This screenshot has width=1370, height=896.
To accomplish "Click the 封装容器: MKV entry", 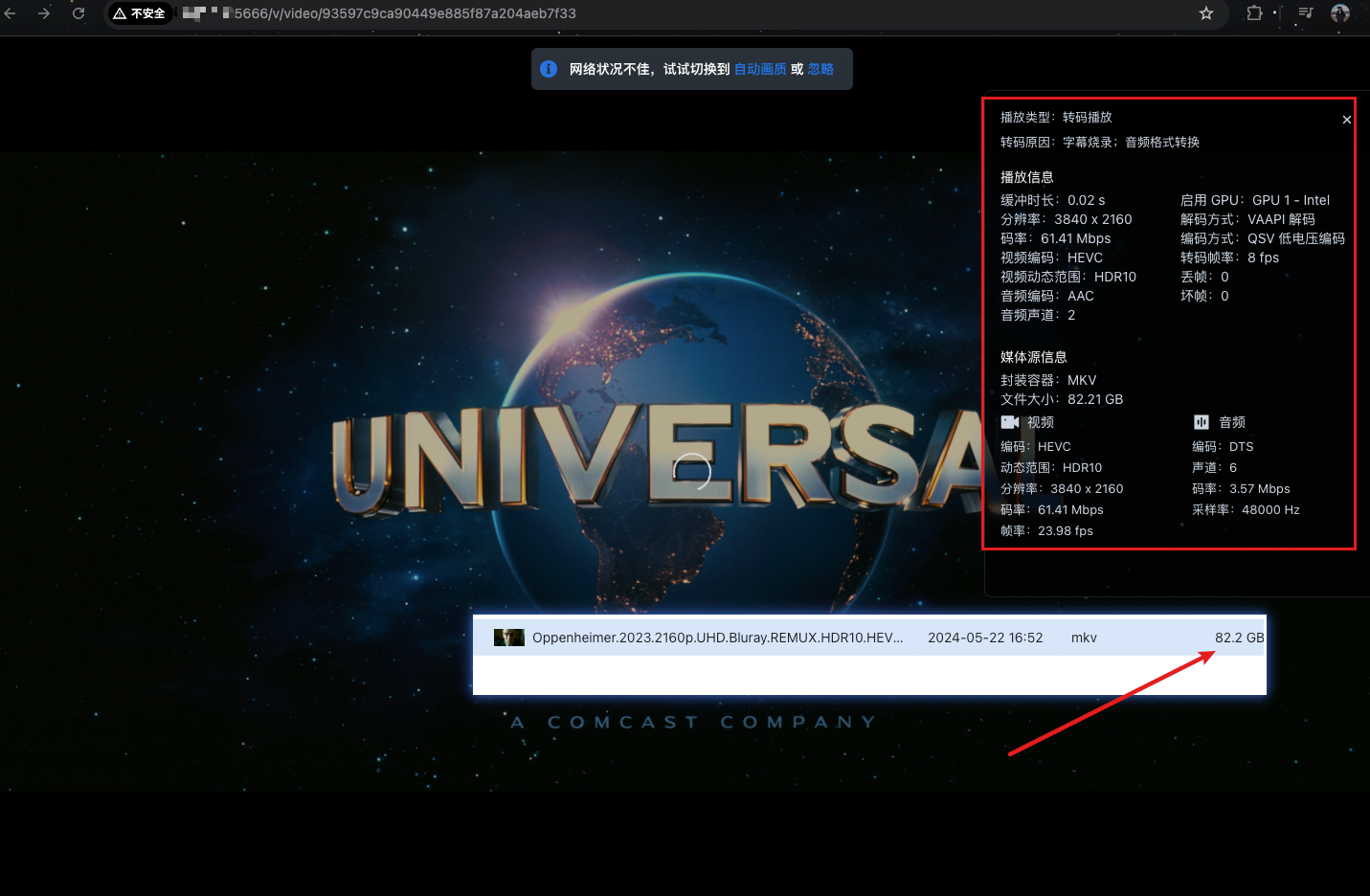I will click(1048, 380).
